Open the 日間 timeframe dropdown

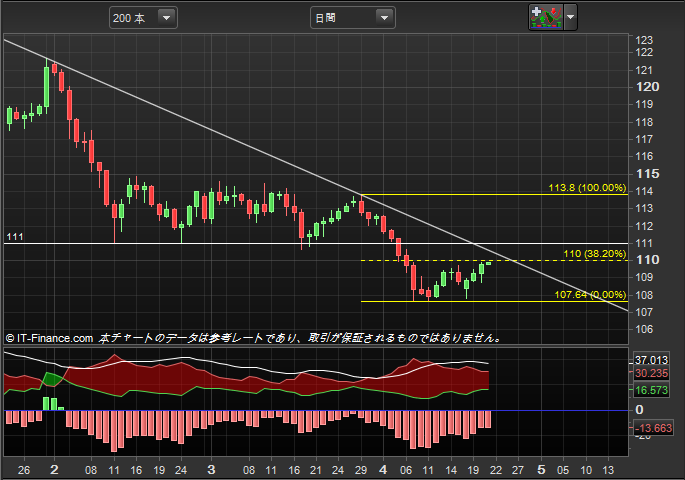353,18
